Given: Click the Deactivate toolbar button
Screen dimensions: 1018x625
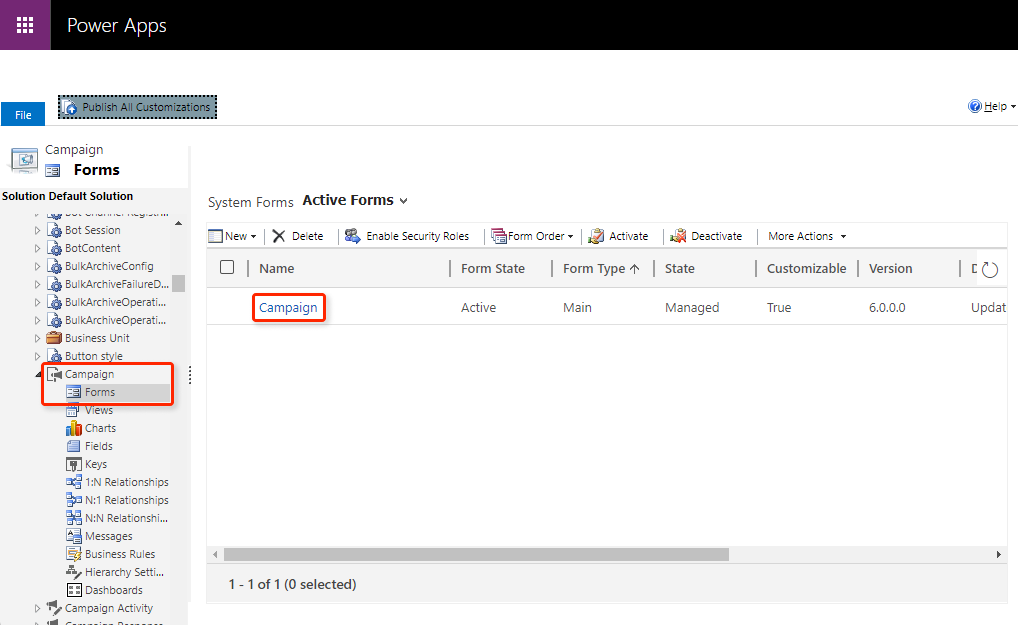Looking at the screenshot, I should click(706, 236).
